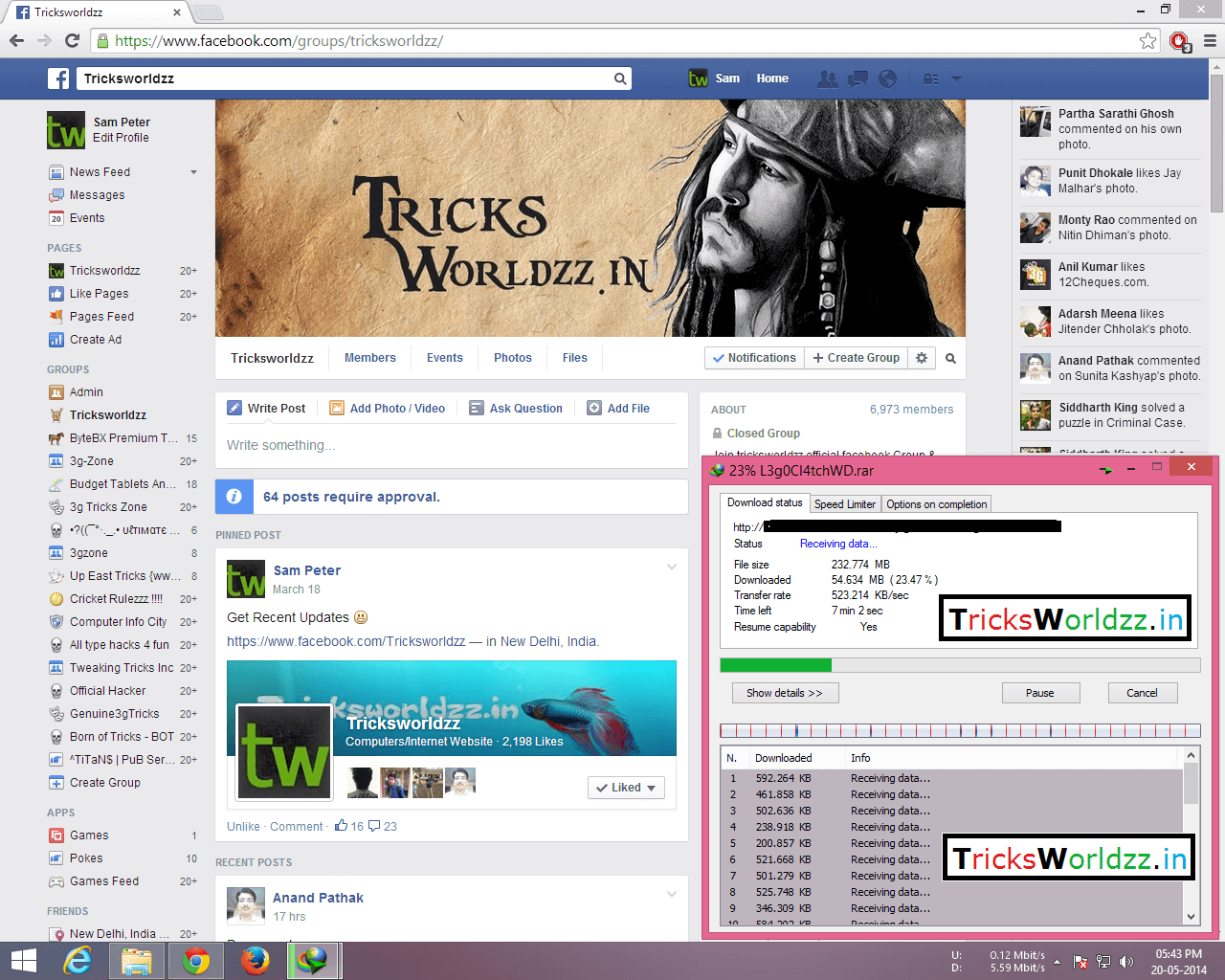
Task: Click volume speaker icon in system tray
Action: (1126, 962)
